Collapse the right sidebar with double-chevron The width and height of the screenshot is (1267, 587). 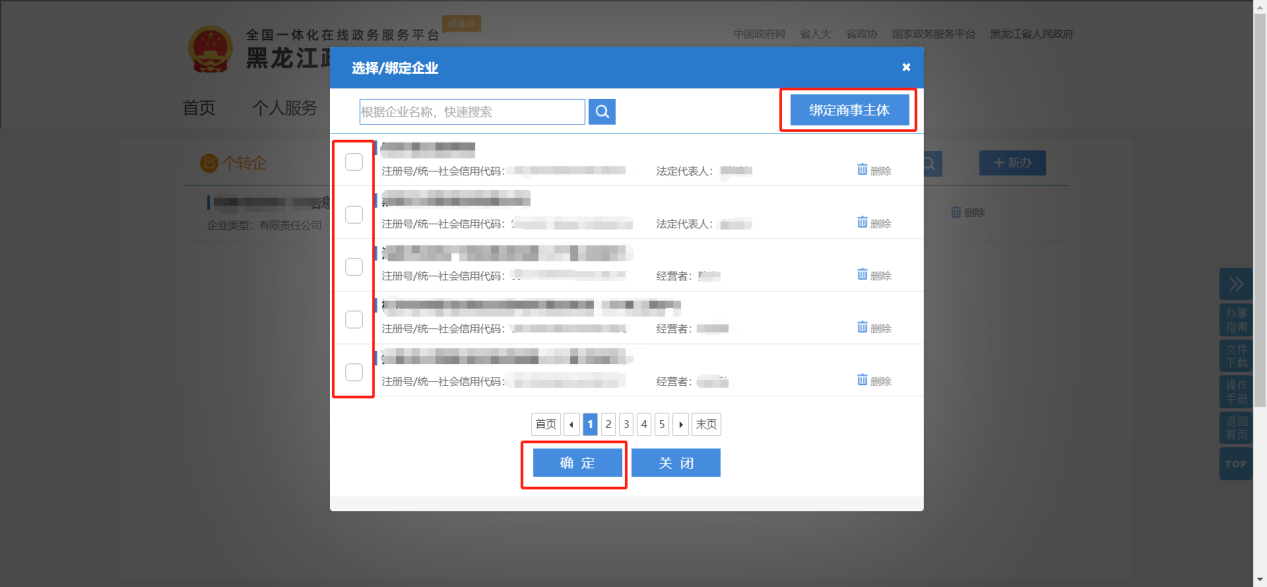click(1235, 284)
